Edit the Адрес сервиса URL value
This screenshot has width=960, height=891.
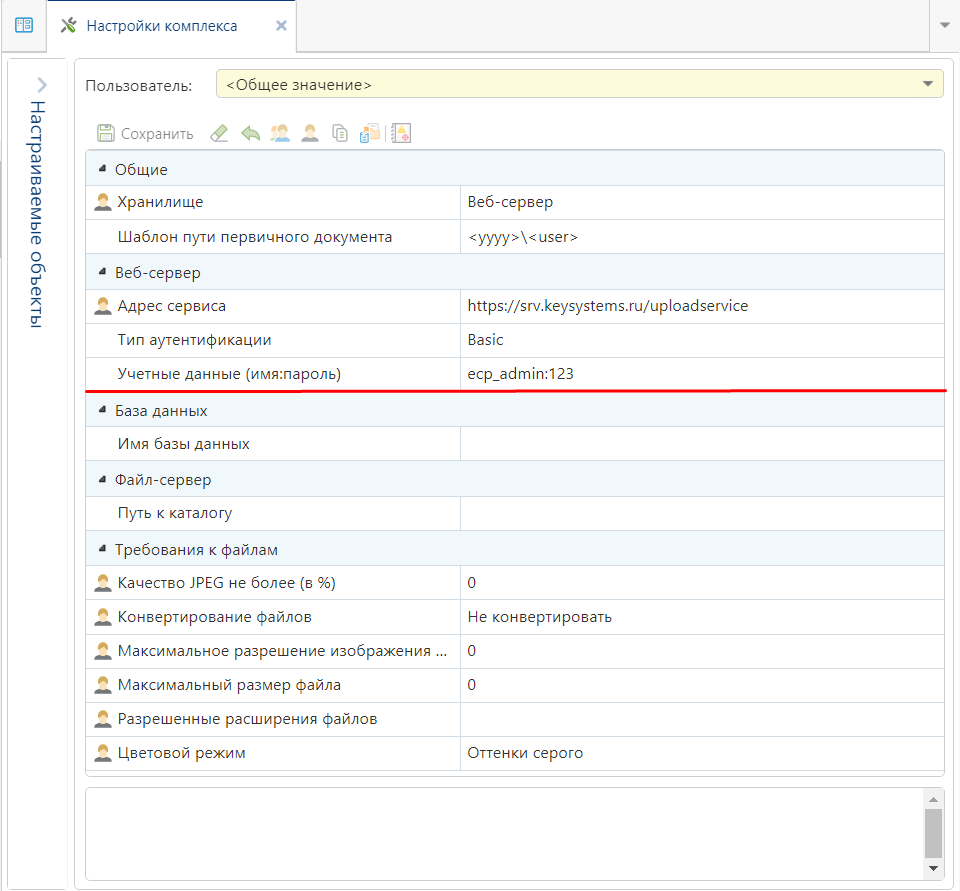coord(702,306)
